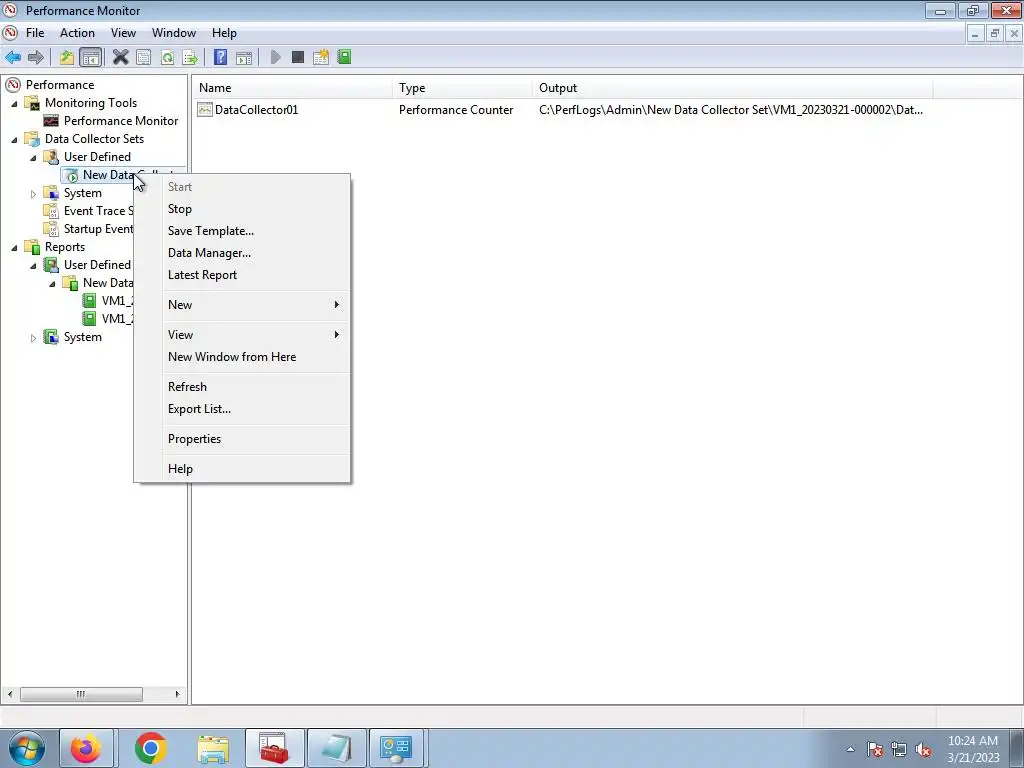Sort by the Type column header
This screenshot has width=1024, height=768.
pyautogui.click(x=462, y=88)
